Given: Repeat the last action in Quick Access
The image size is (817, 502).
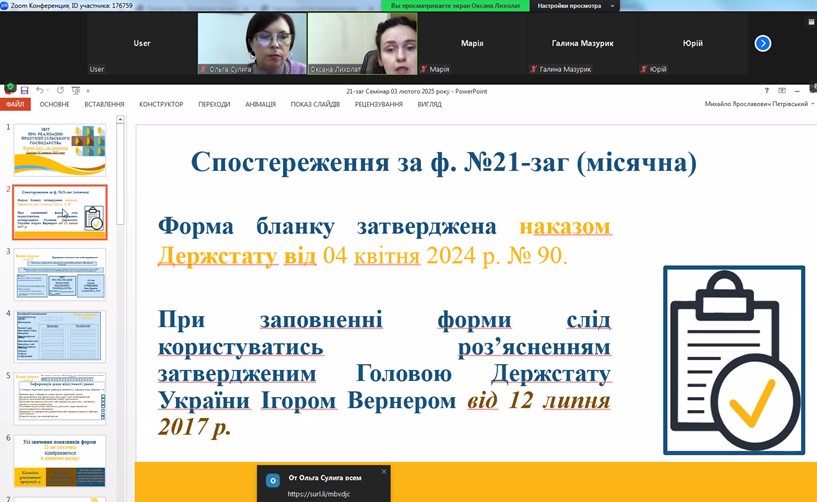Looking at the screenshot, I should pos(60,91).
